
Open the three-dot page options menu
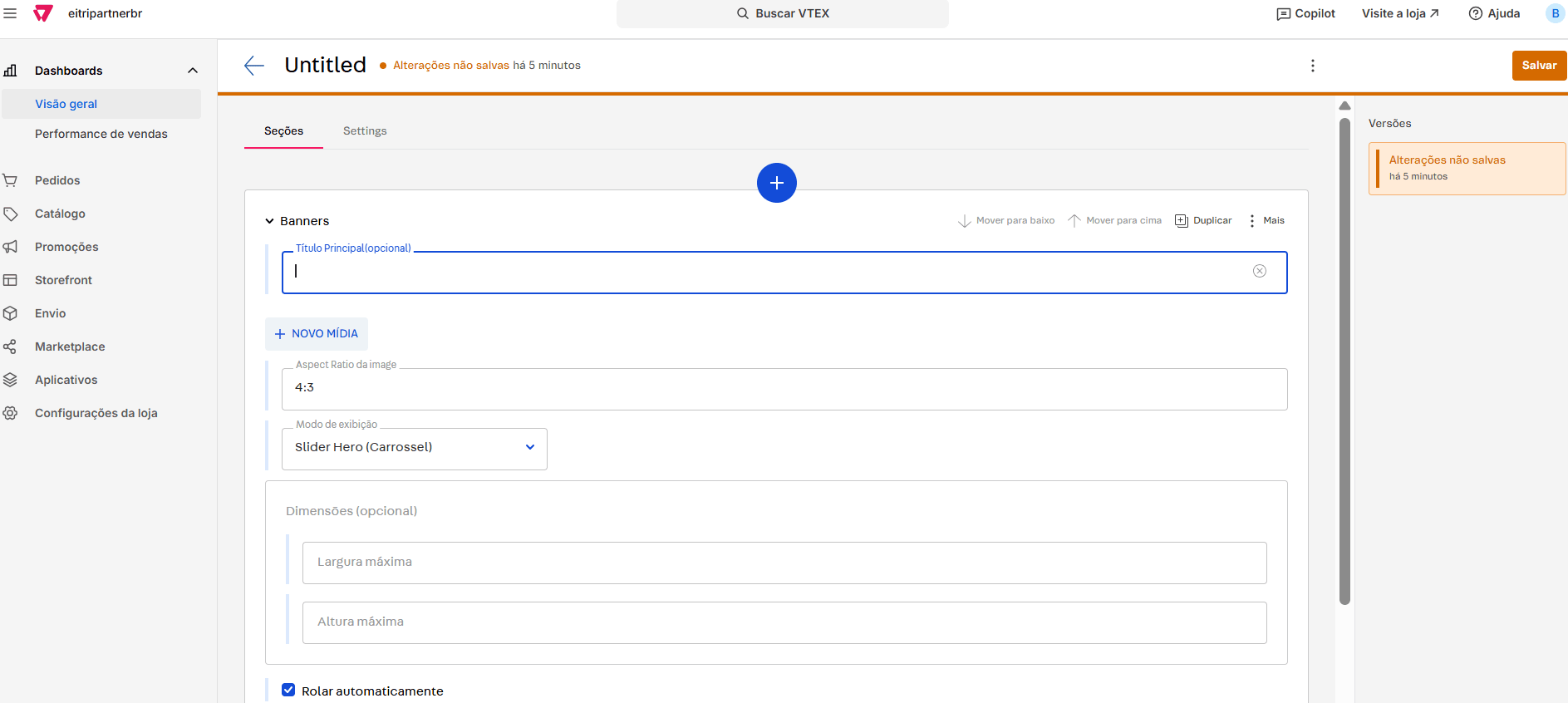tap(1312, 66)
